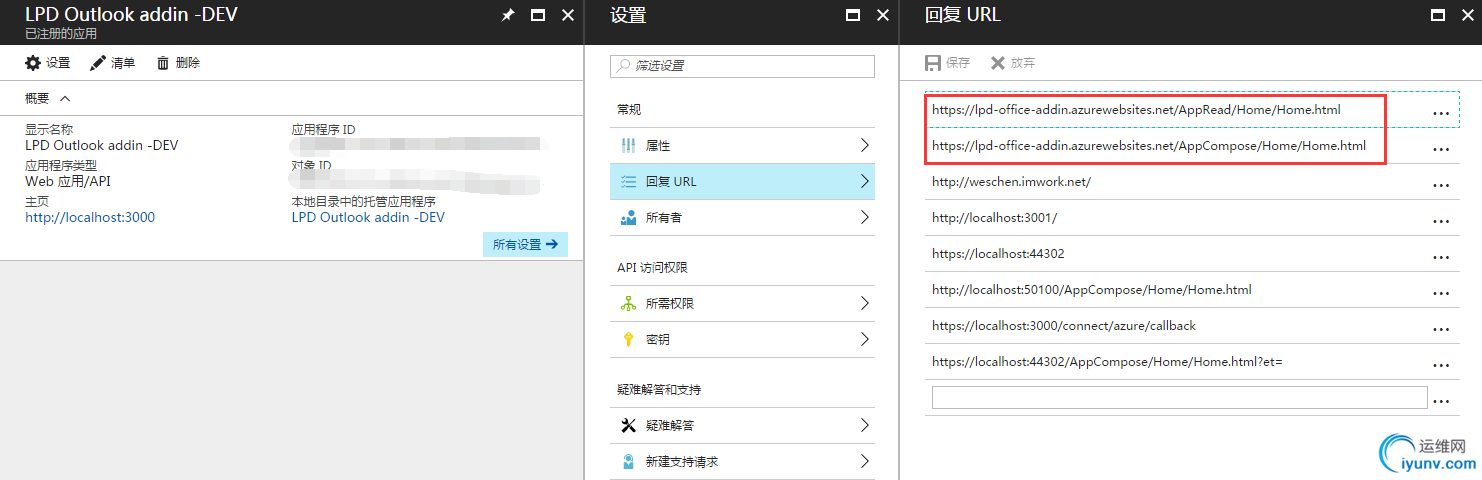Open the 疑难解答 settings entry

click(x=742, y=425)
